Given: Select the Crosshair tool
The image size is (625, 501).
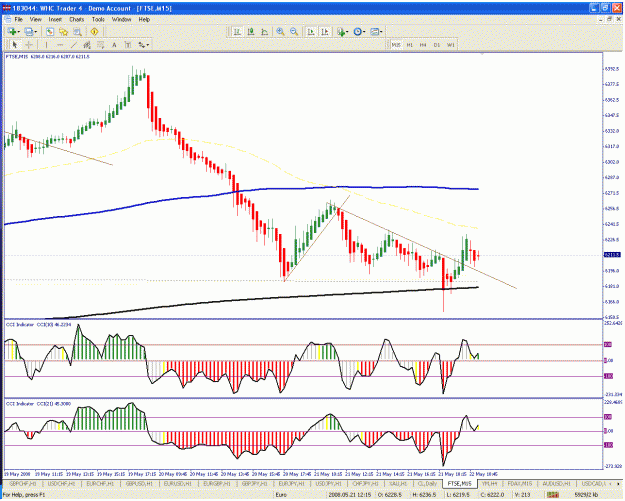Looking at the screenshot, I should [x=29, y=45].
